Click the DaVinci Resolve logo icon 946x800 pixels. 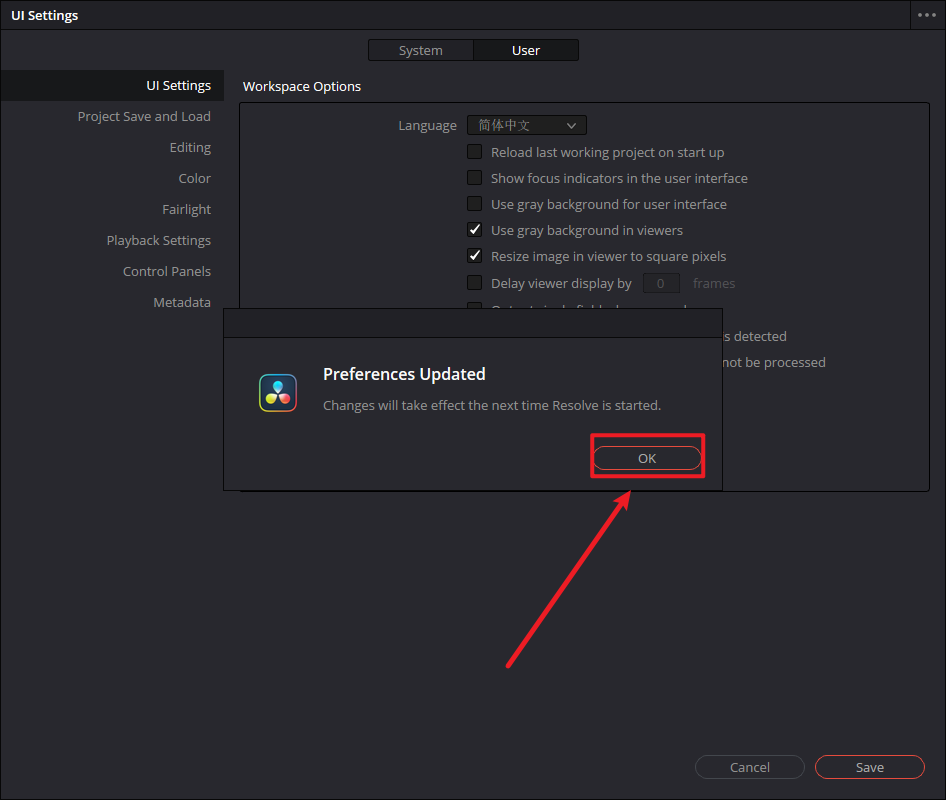(278, 393)
